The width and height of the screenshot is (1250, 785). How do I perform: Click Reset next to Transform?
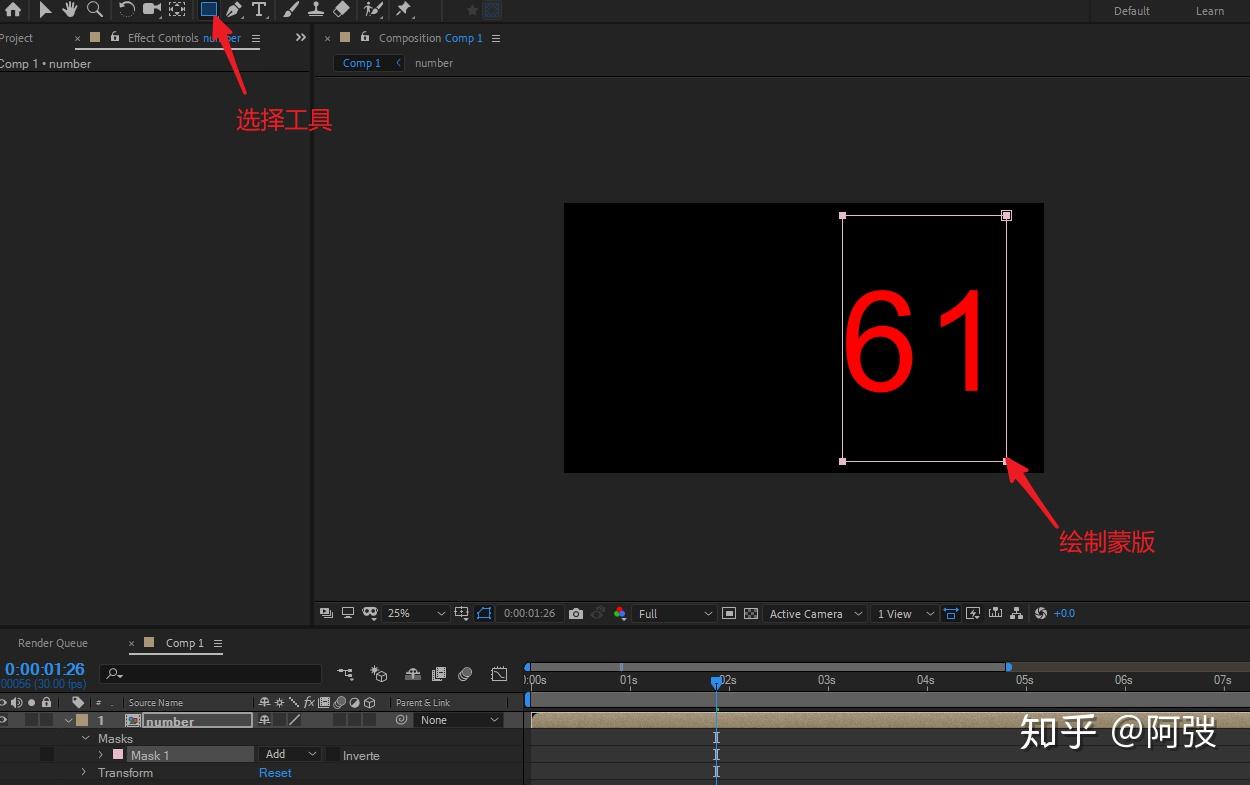[275, 773]
